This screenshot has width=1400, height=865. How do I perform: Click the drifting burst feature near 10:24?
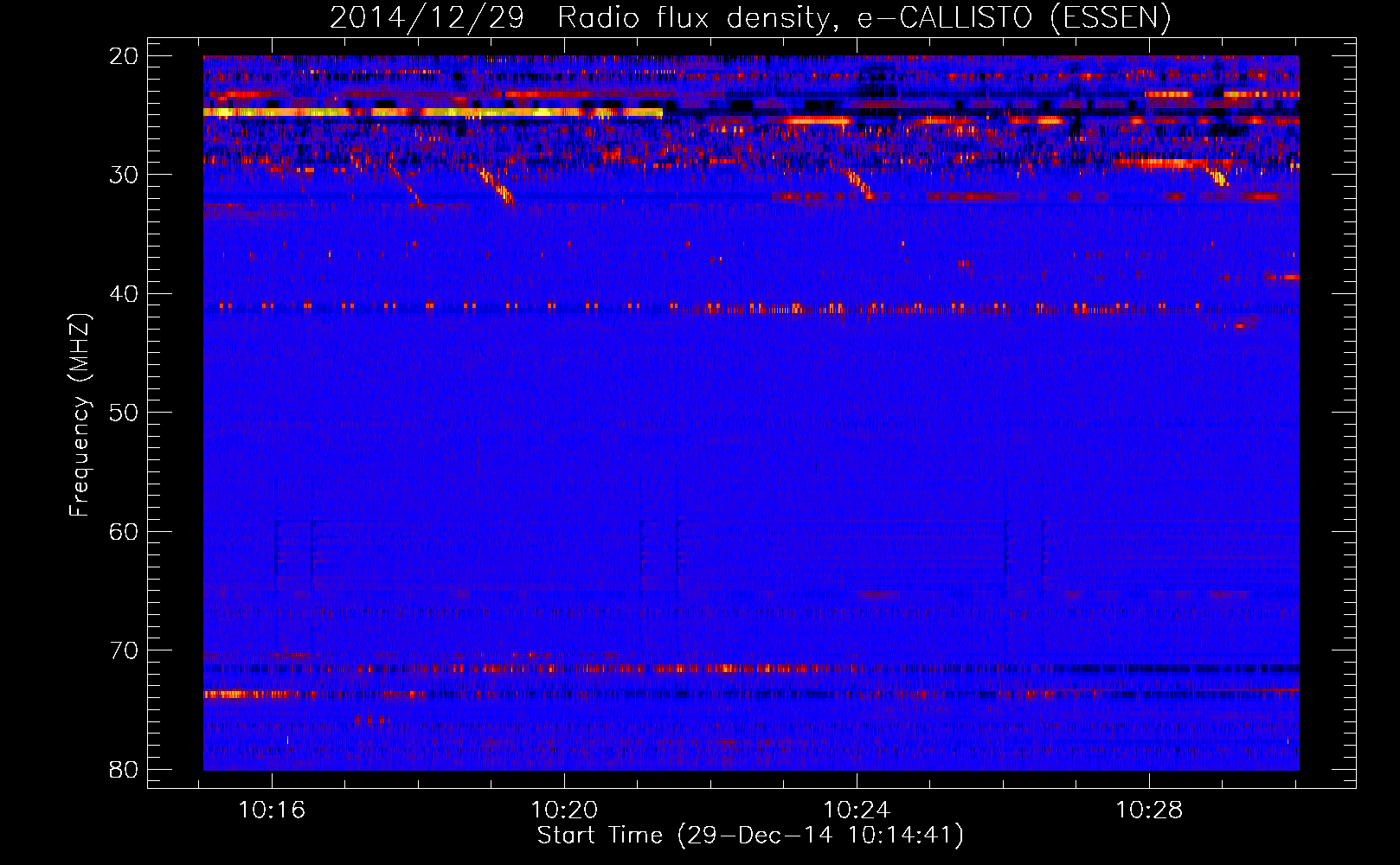(x=859, y=184)
